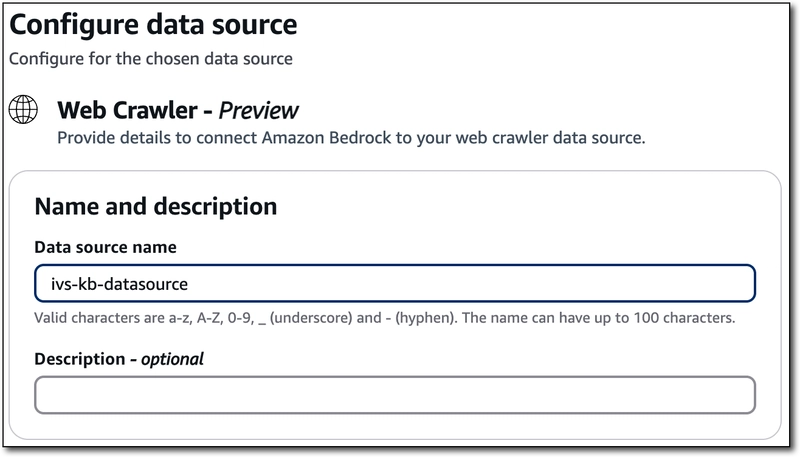Click the empty Description optional text box
The image size is (800, 457).
pyautogui.click(x=395, y=395)
